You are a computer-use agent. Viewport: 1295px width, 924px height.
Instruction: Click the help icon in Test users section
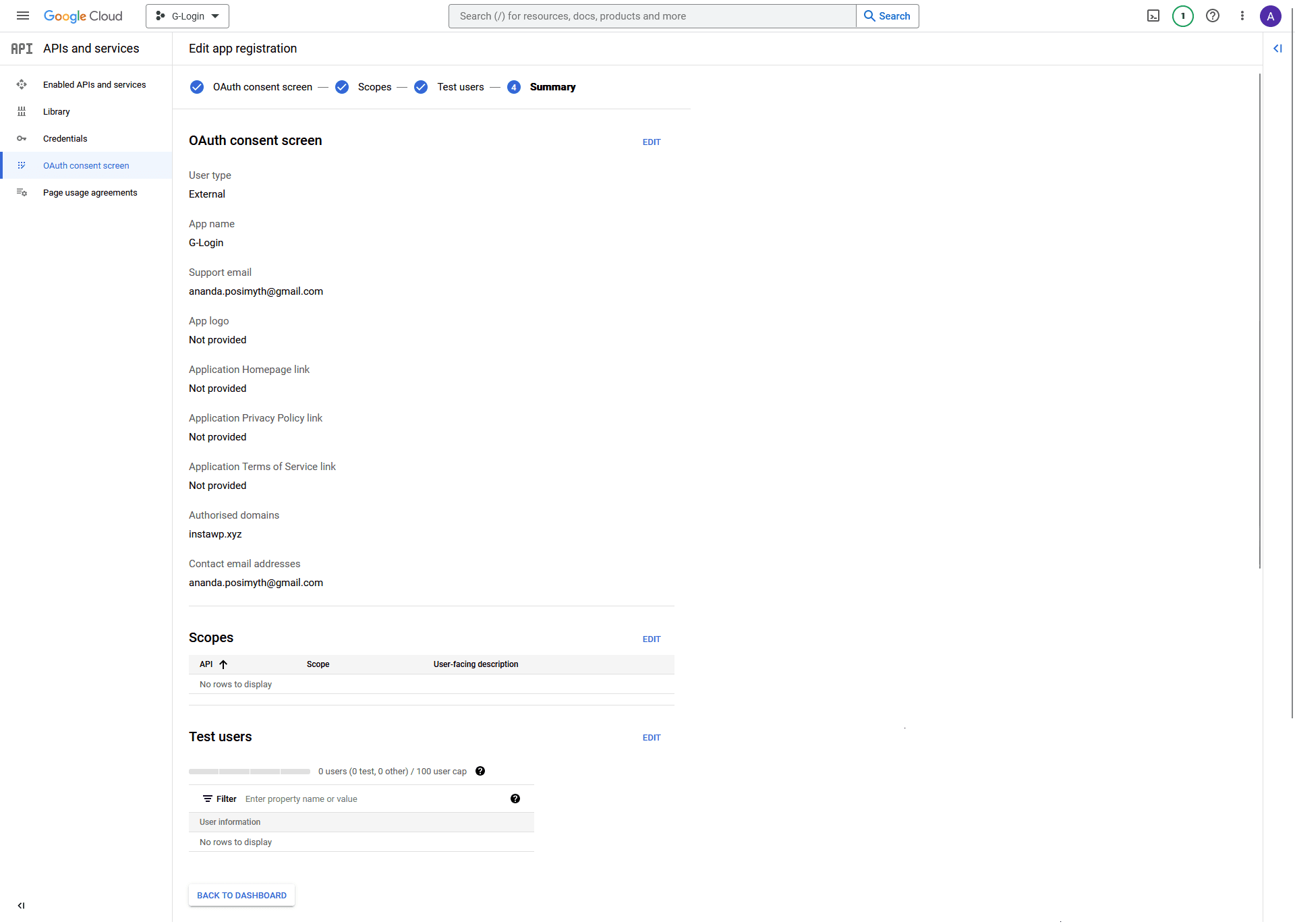pyautogui.click(x=480, y=771)
